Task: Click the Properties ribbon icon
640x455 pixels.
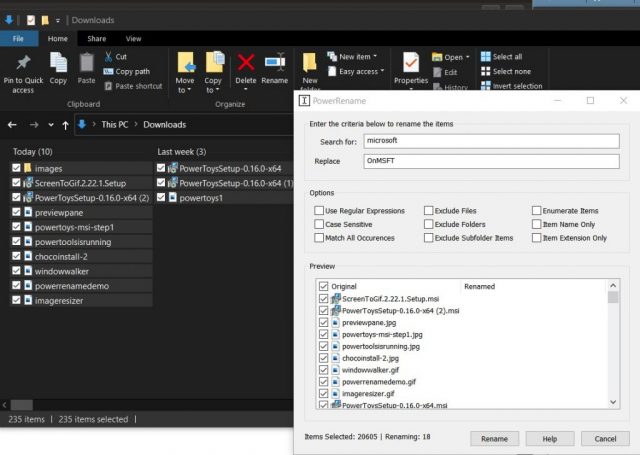Action: tap(411, 63)
